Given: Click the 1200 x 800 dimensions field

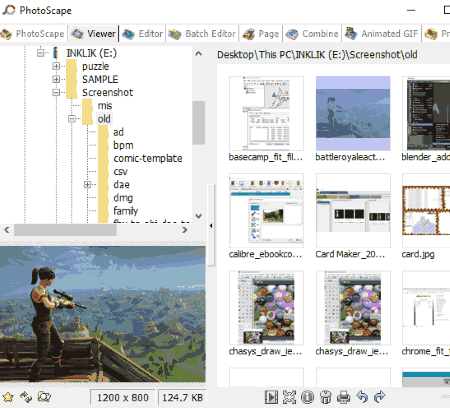Looking at the screenshot, I should 122,397.
